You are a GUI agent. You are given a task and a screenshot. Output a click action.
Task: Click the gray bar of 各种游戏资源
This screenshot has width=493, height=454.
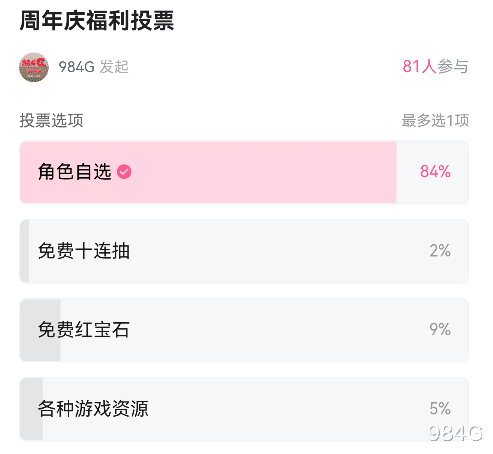tap(31, 409)
